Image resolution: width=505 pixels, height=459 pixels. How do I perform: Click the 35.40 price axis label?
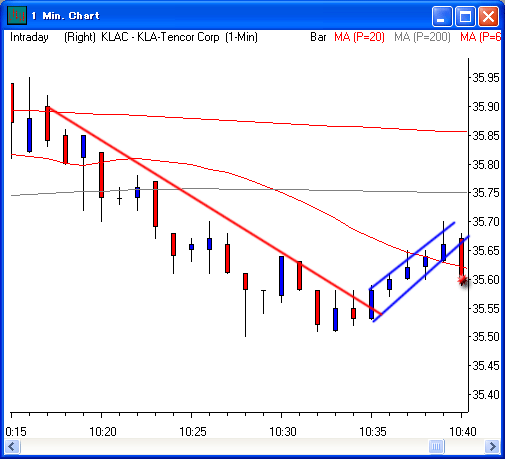(x=486, y=395)
